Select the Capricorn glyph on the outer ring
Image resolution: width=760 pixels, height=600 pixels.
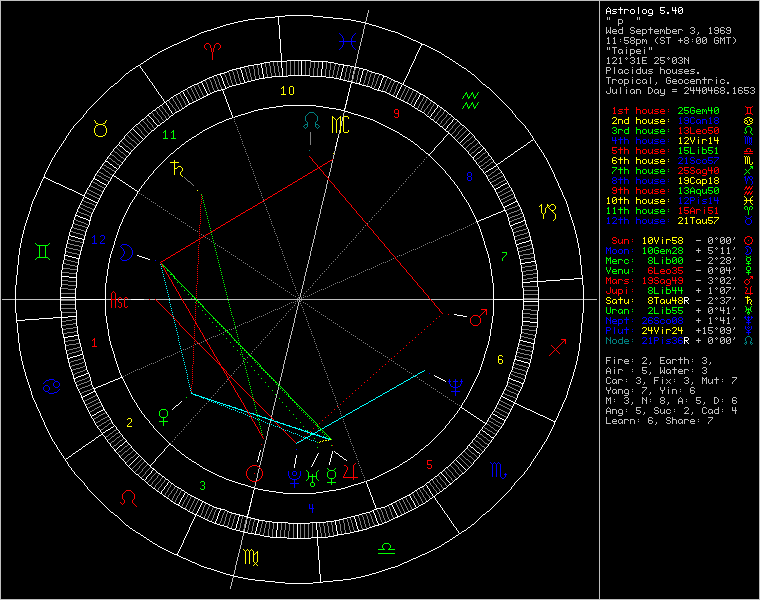click(x=548, y=211)
